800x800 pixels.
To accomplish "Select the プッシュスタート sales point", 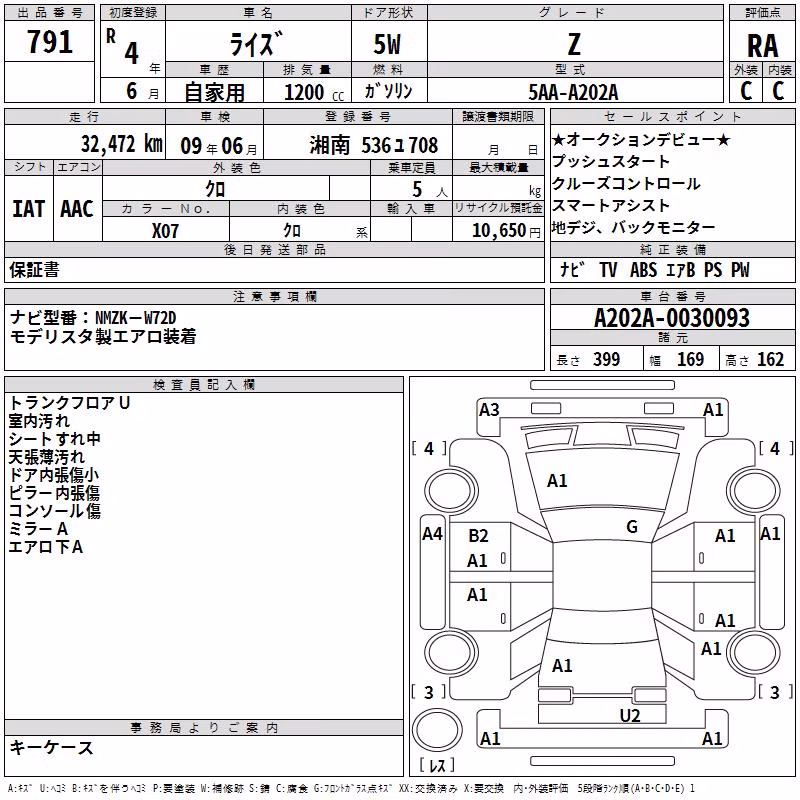I will tap(611, 161).
